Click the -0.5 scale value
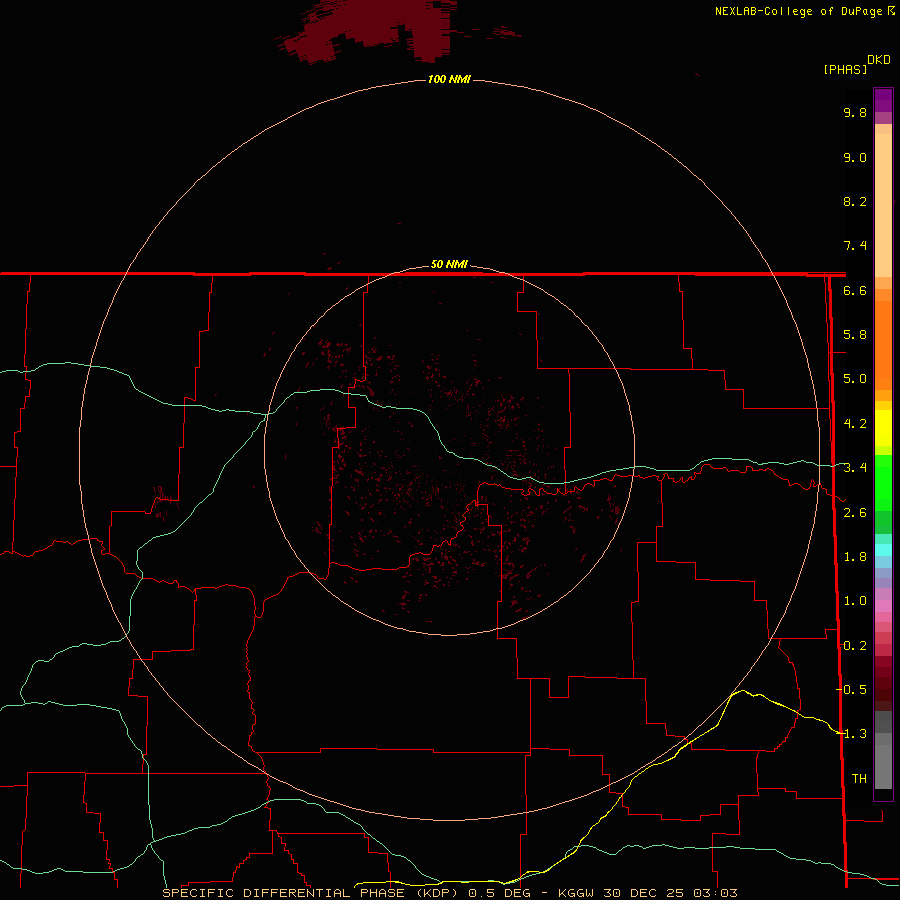This screenshot has width=900, height=900. pos(851,690)
